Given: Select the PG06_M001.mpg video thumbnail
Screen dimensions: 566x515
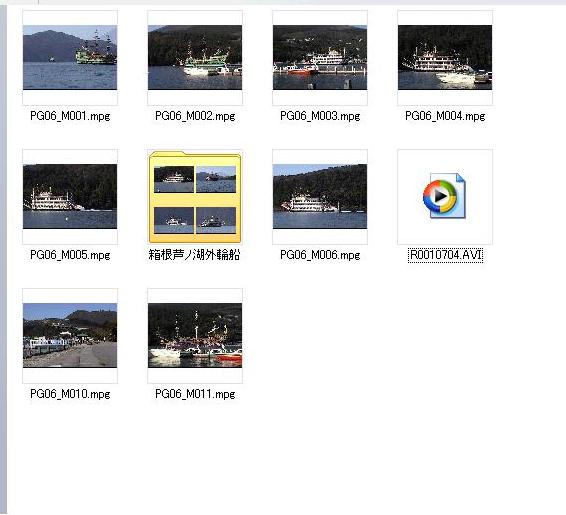Looking at the screenshot, I should (70, 57).
